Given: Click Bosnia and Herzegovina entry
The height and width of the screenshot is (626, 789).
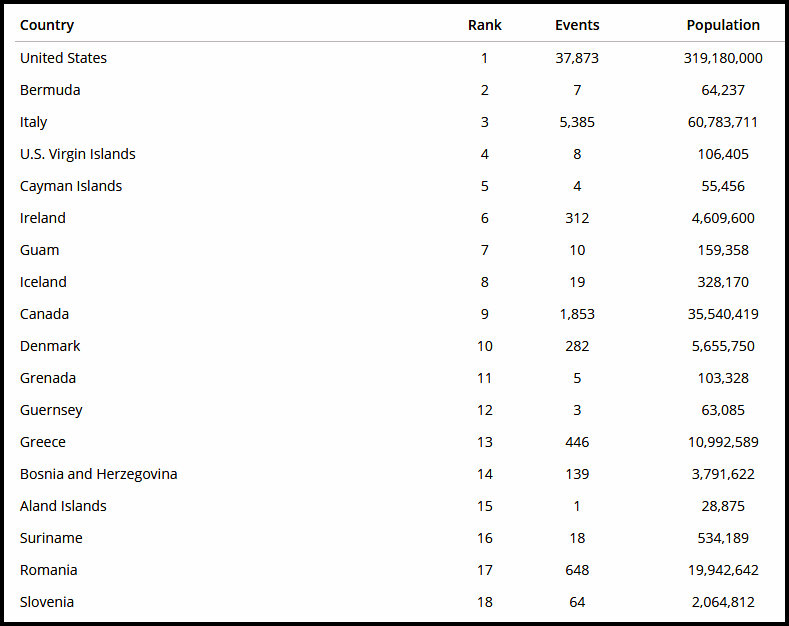Looking at the screenshot, I should click(99, 474).
